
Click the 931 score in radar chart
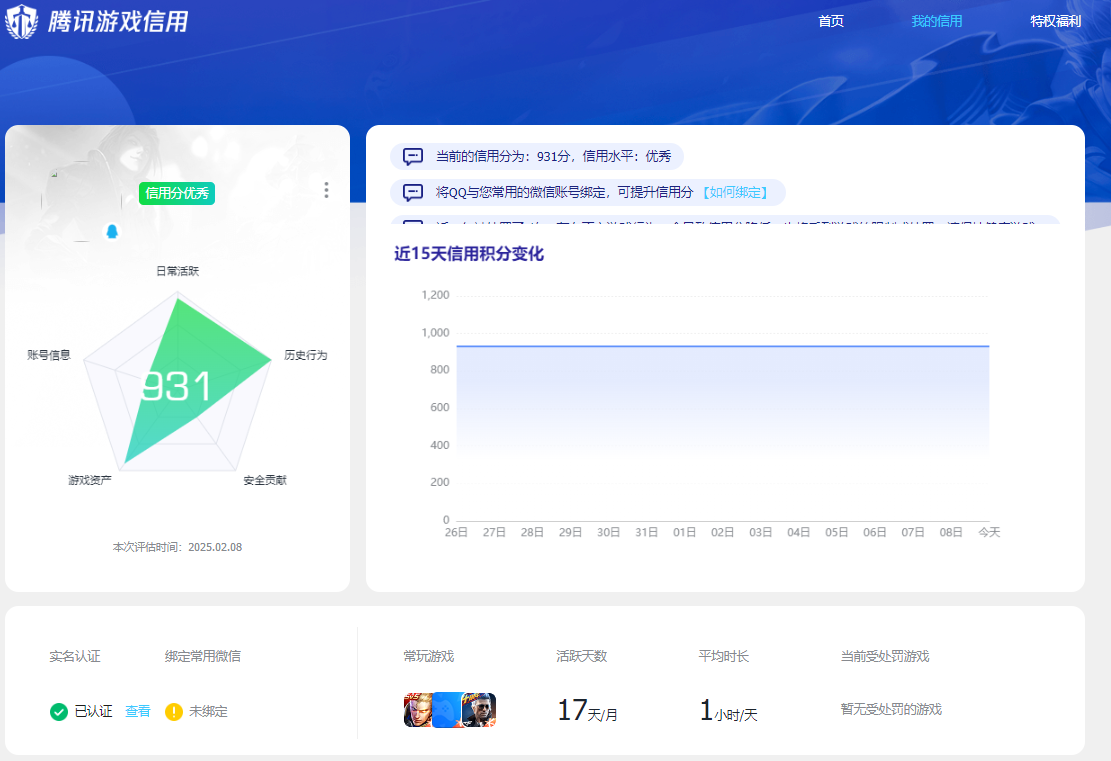tap(176, 387)
